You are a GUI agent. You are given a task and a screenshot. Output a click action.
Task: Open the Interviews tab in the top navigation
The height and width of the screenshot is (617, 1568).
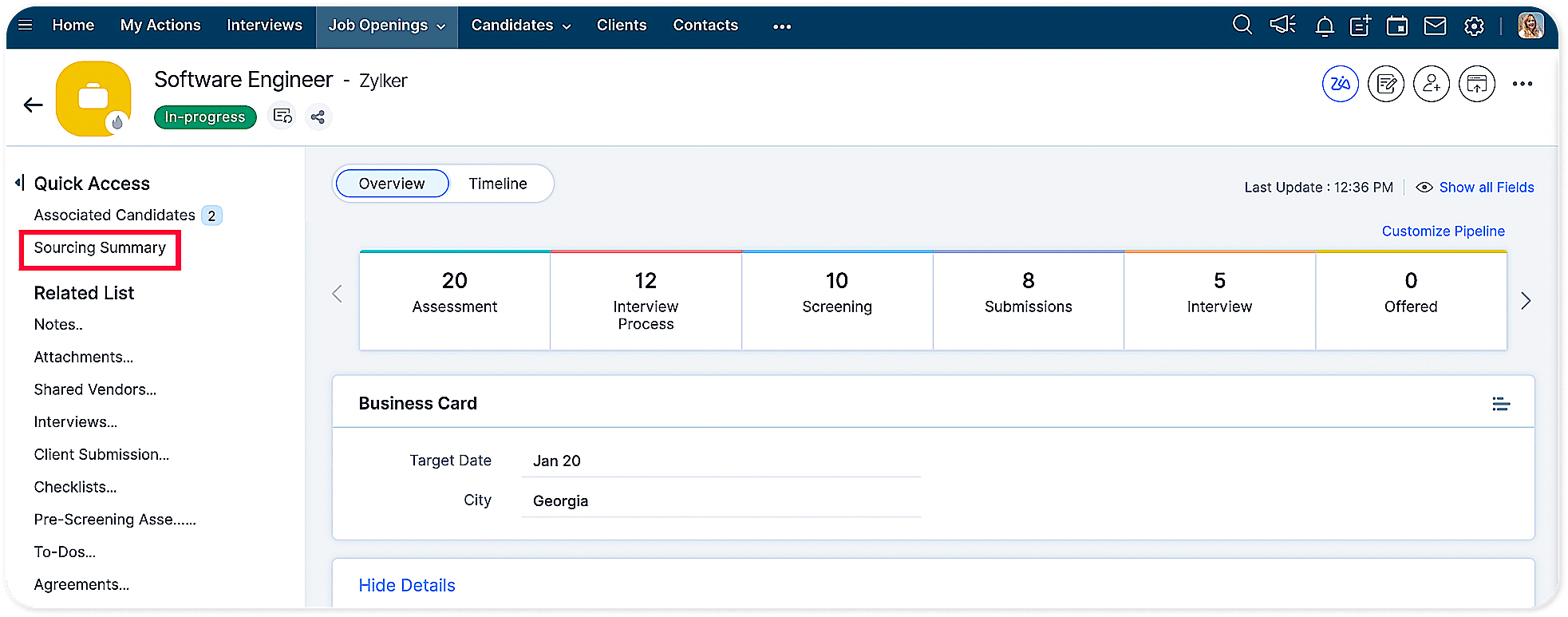pos(264,26)
